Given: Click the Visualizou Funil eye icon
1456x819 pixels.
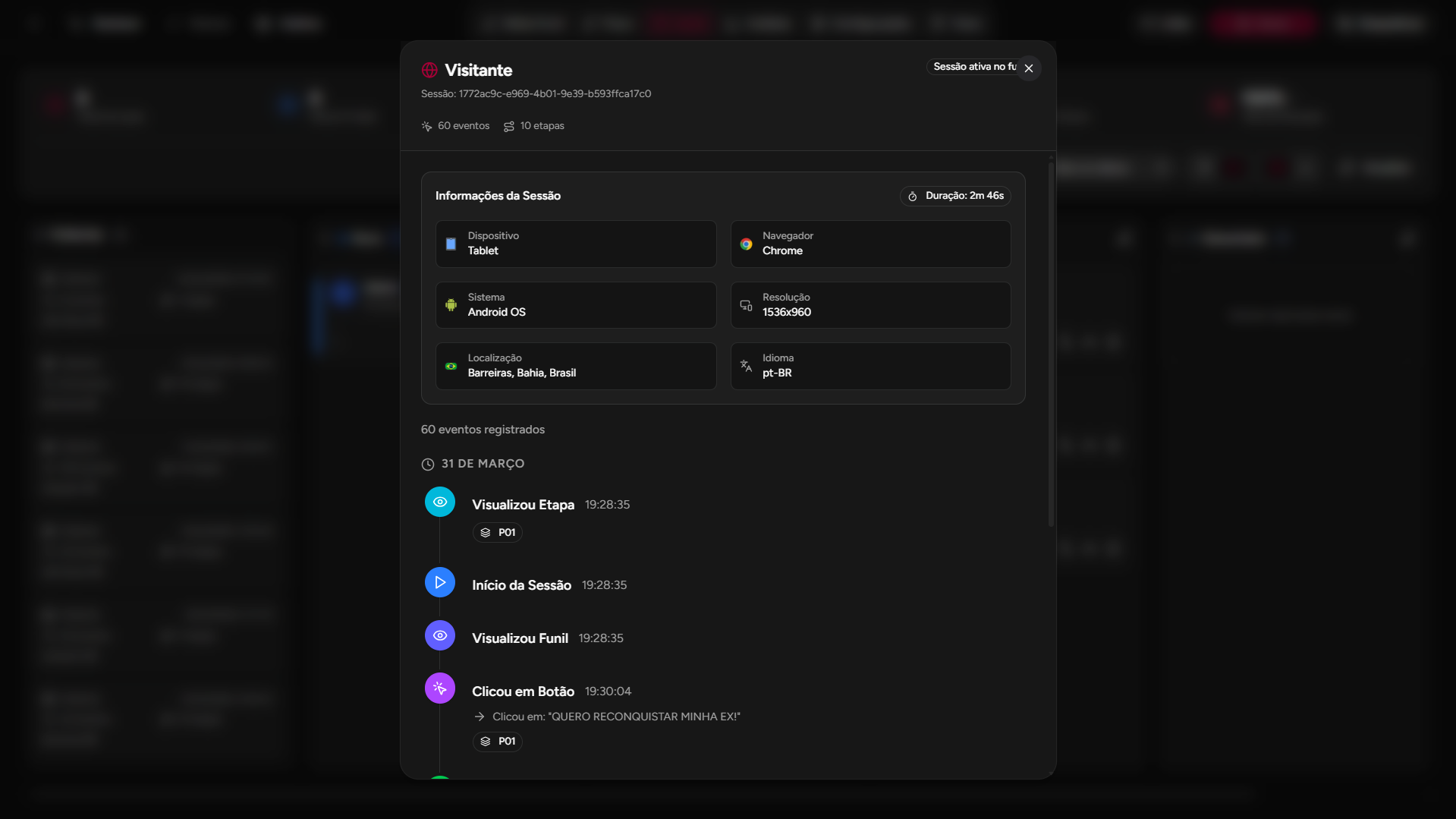Looking at the screenshot, I should 439,635.
